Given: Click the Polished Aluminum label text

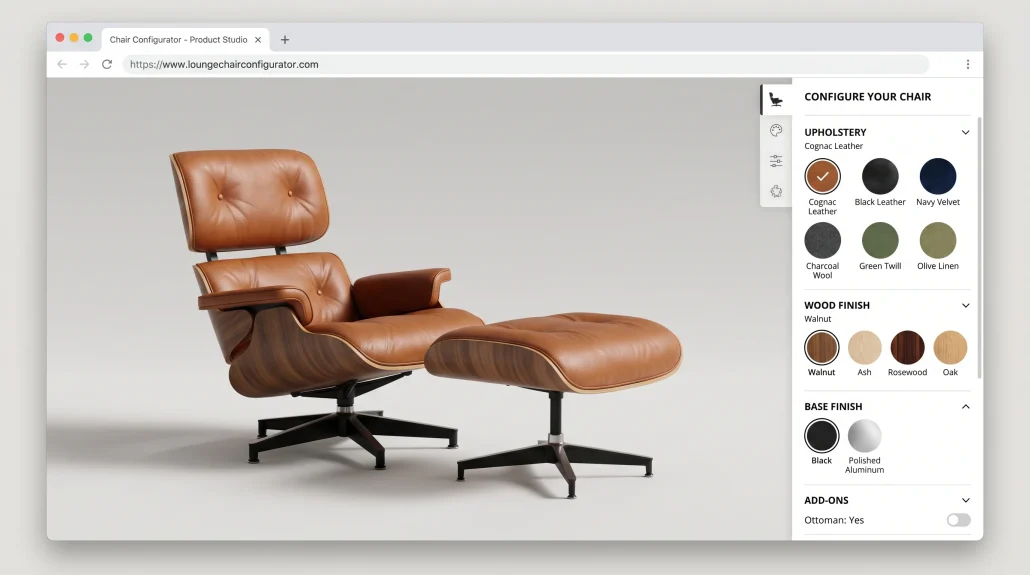Looking at the screenshot, I should tap(864, 465).
